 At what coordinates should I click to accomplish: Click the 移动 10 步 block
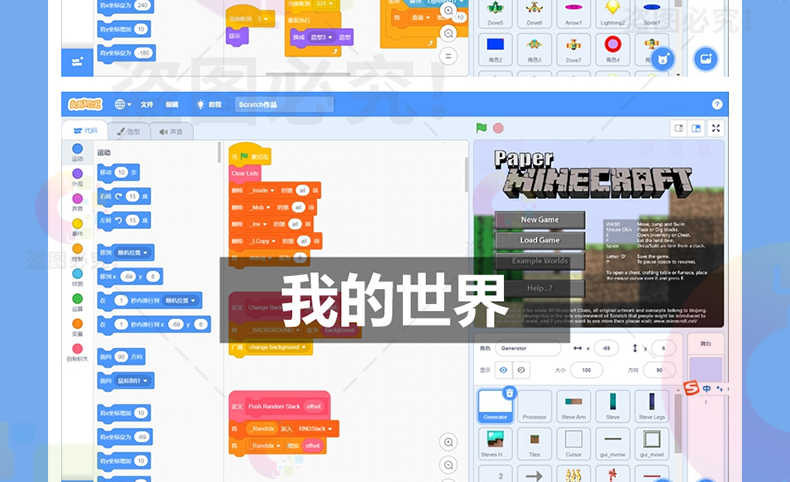click(x=118, y=173)
